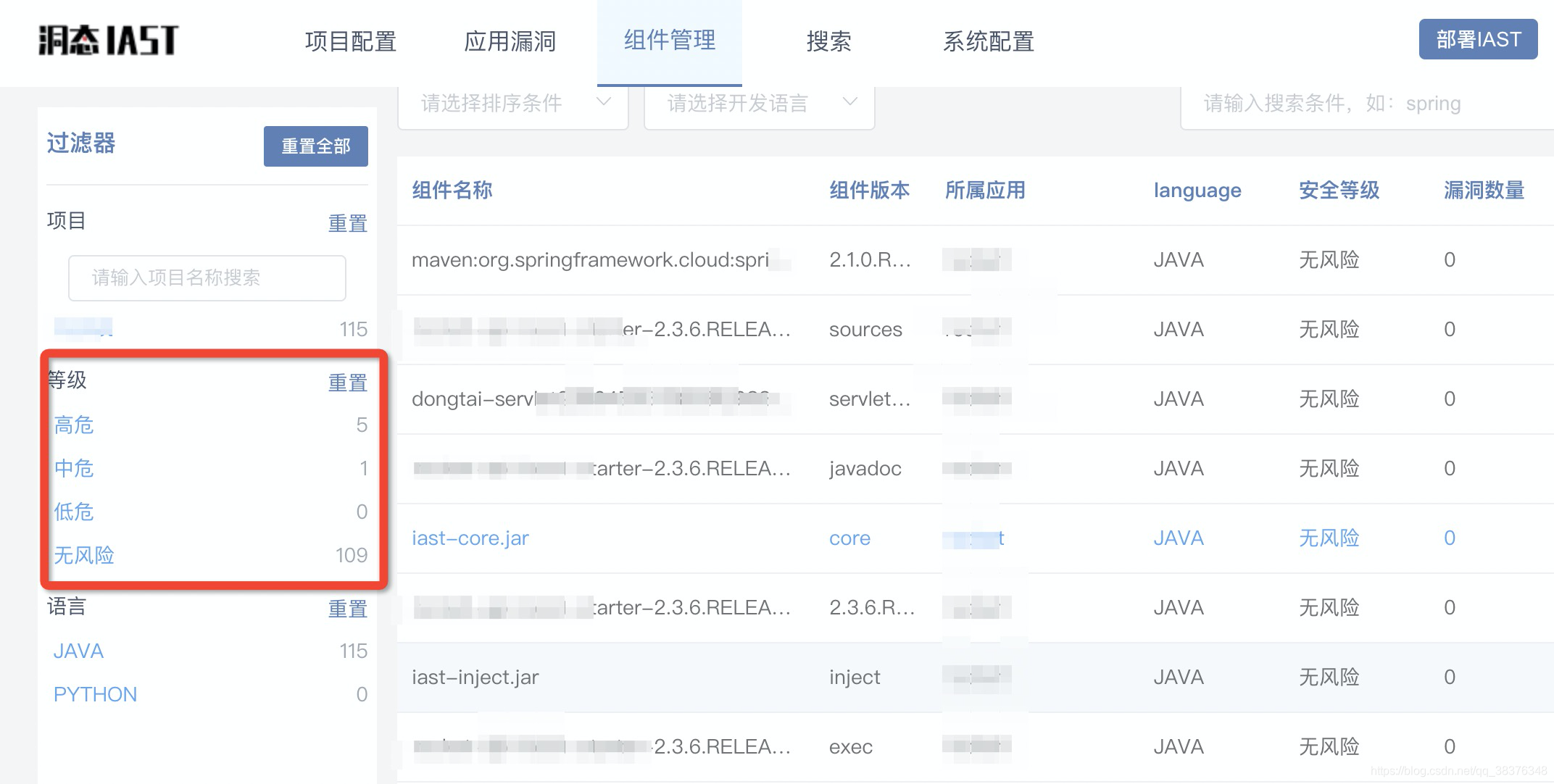Click the 组件版本 column header
Image resolution: width=1554 pixels, height=784 pixels.
(870, 190)
